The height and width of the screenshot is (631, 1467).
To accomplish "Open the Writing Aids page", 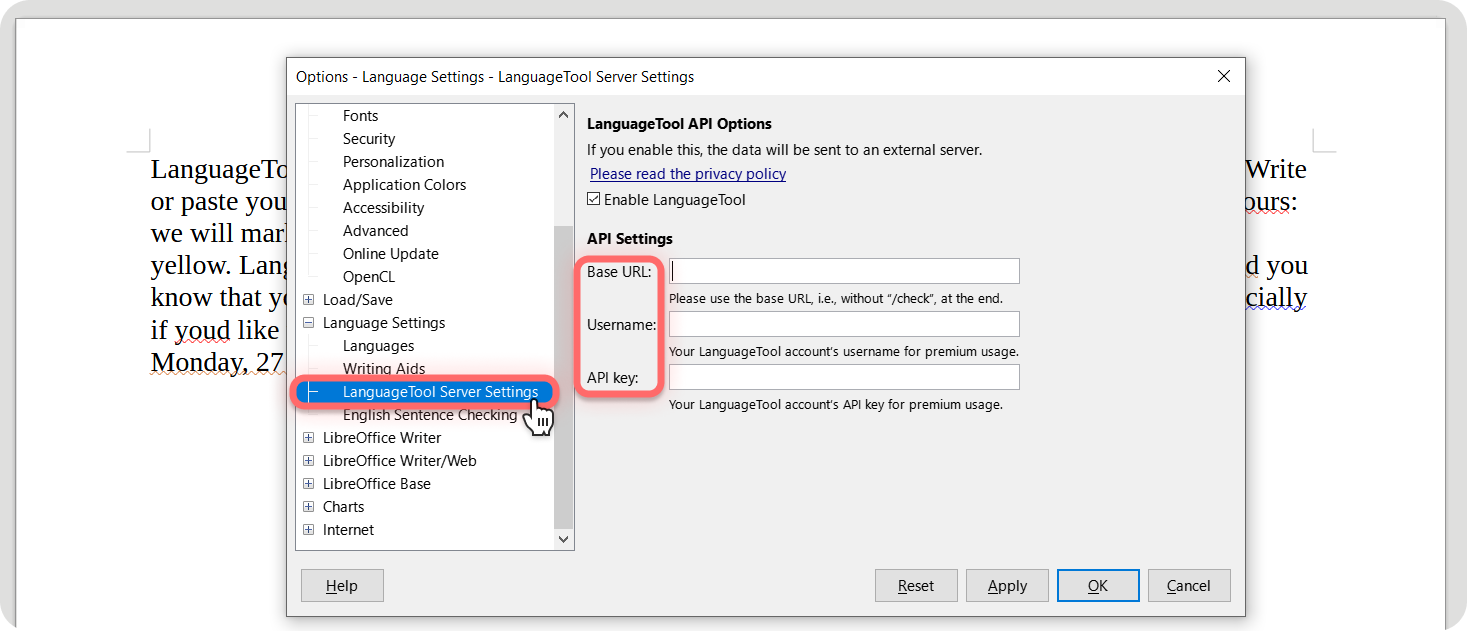I will click(x=384, y=369).
